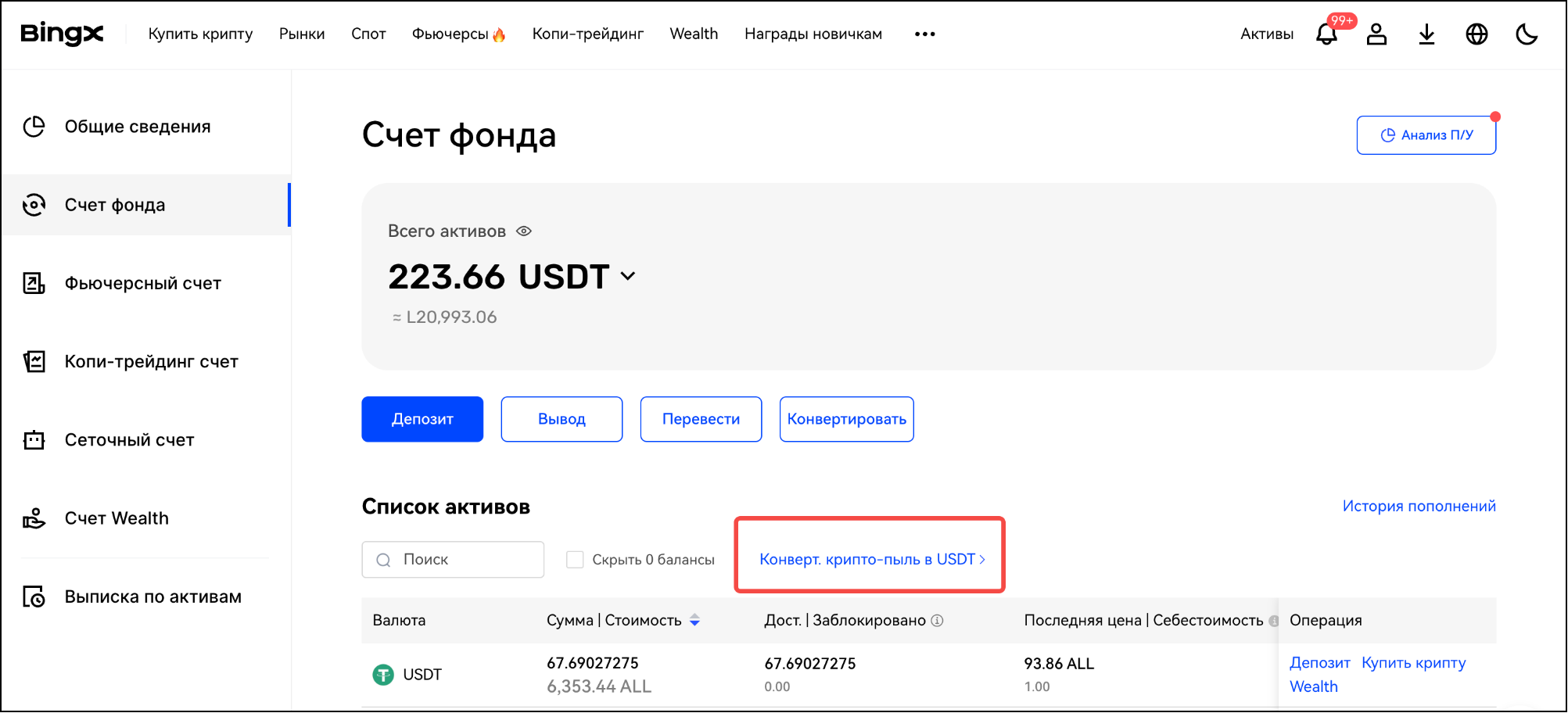Click the download app icon
Screen dimensions: 1568x713
tap(1426, 34)
